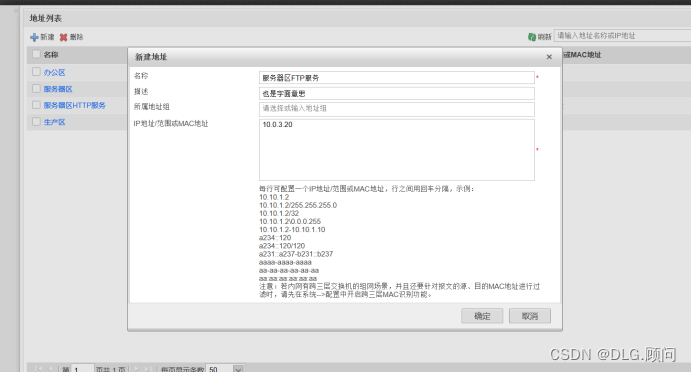Screen dimensions: 691x372
Task: Check the box for 生产区 row
Action: 36,121
